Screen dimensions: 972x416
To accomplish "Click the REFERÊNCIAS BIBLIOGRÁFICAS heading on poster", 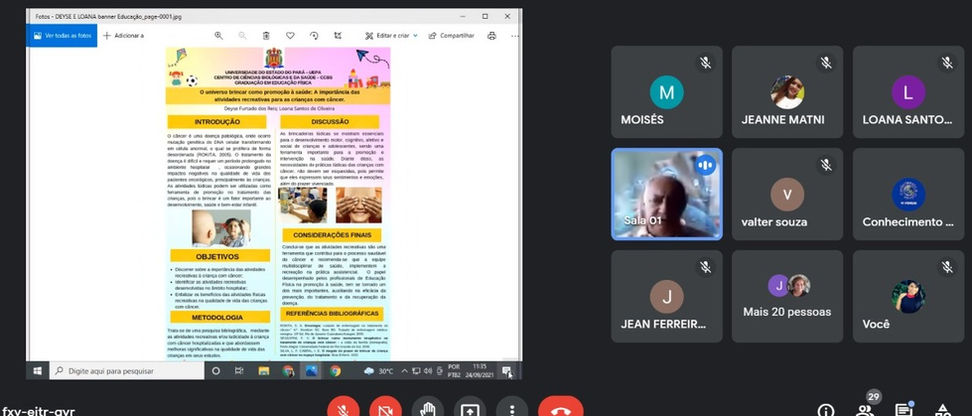I will point(332,314).
